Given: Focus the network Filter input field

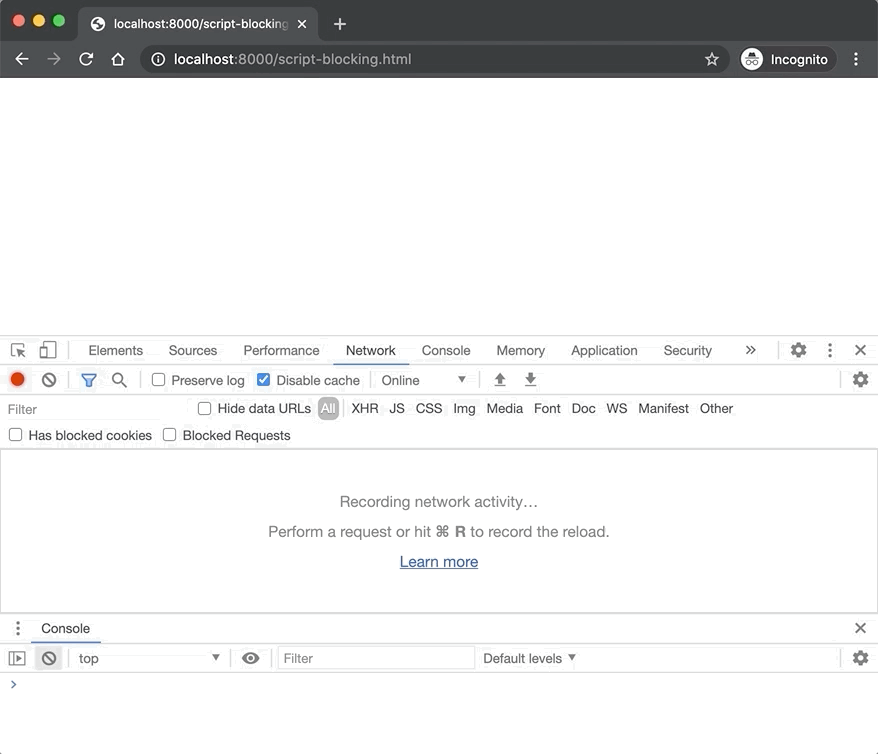Looking at the screenshot, I should coord(80,408).
